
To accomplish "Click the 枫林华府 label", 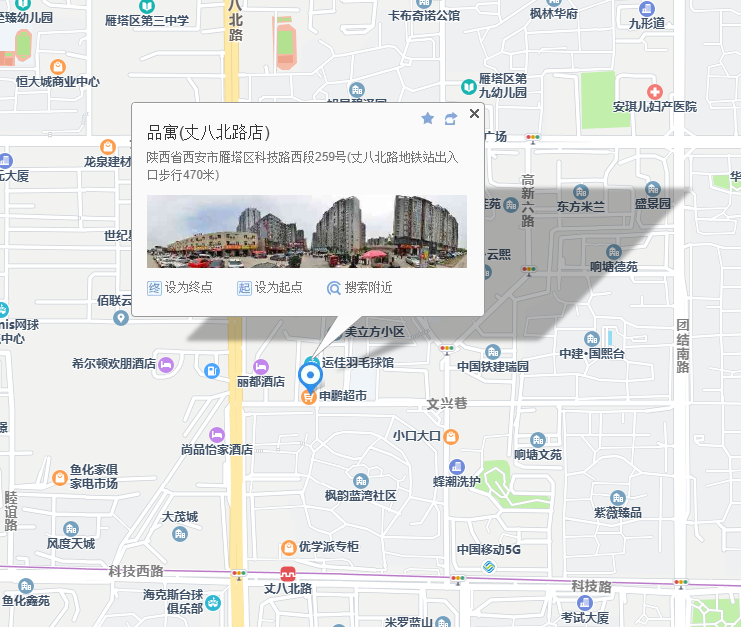I will (x=554, y=14).
